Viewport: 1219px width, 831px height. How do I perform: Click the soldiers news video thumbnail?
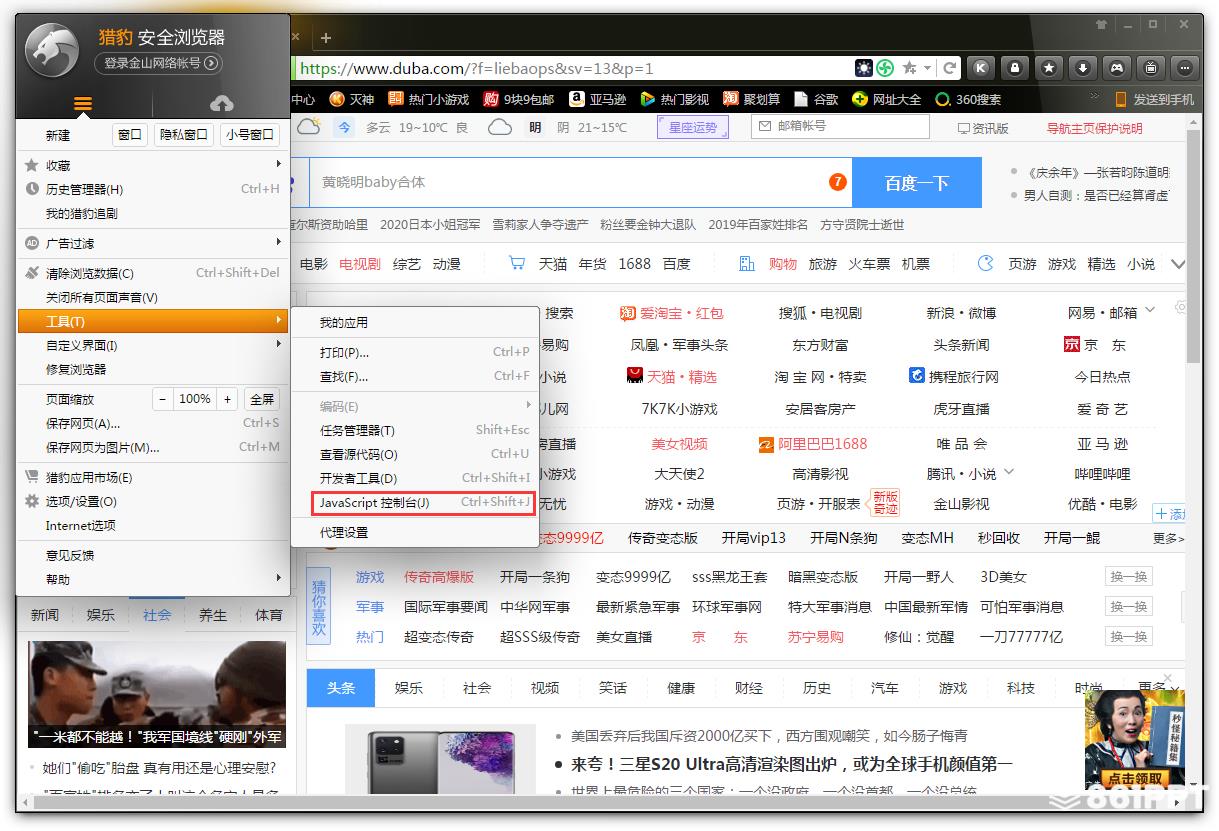156,695
